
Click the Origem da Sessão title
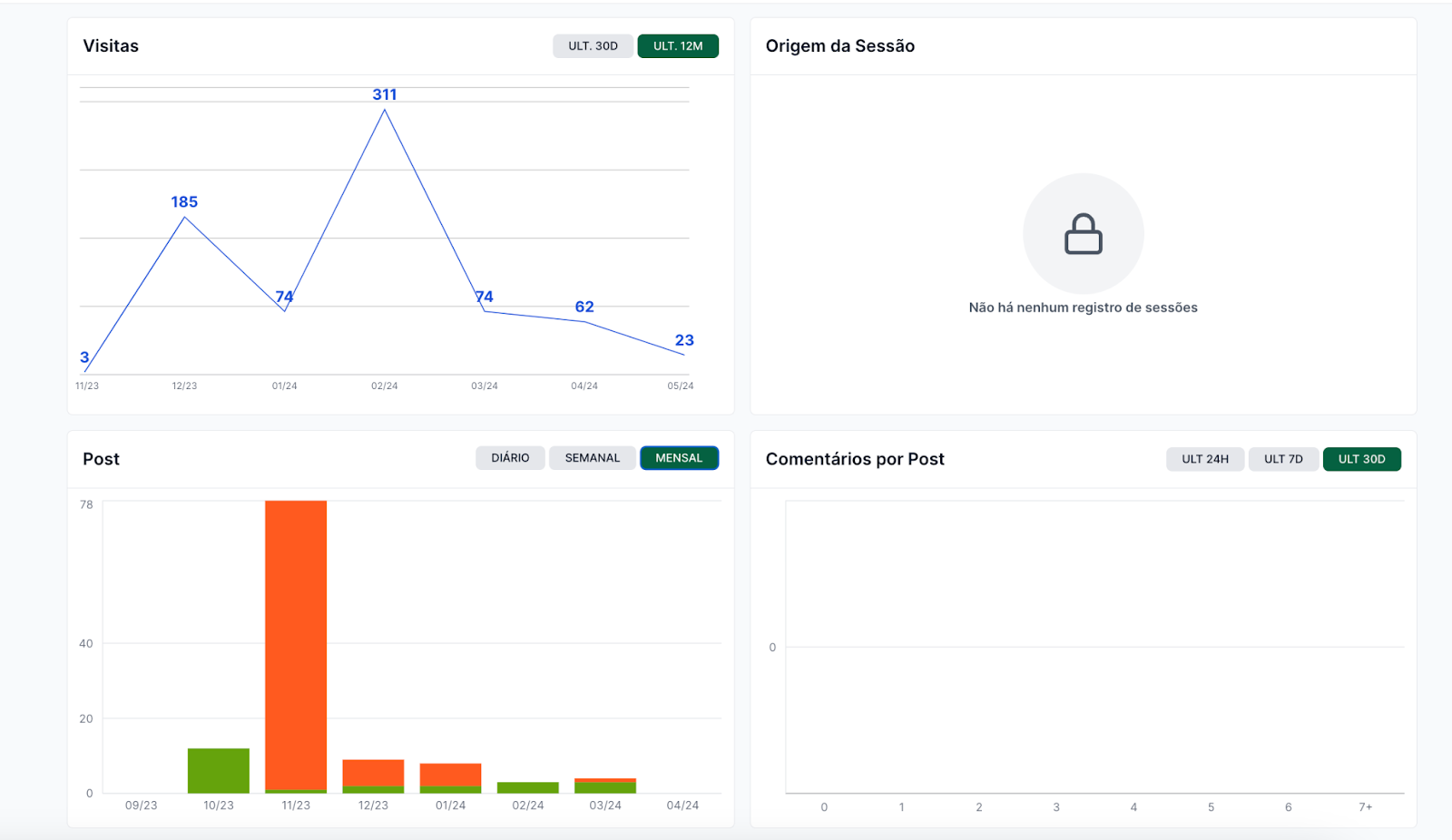(840, 46)
